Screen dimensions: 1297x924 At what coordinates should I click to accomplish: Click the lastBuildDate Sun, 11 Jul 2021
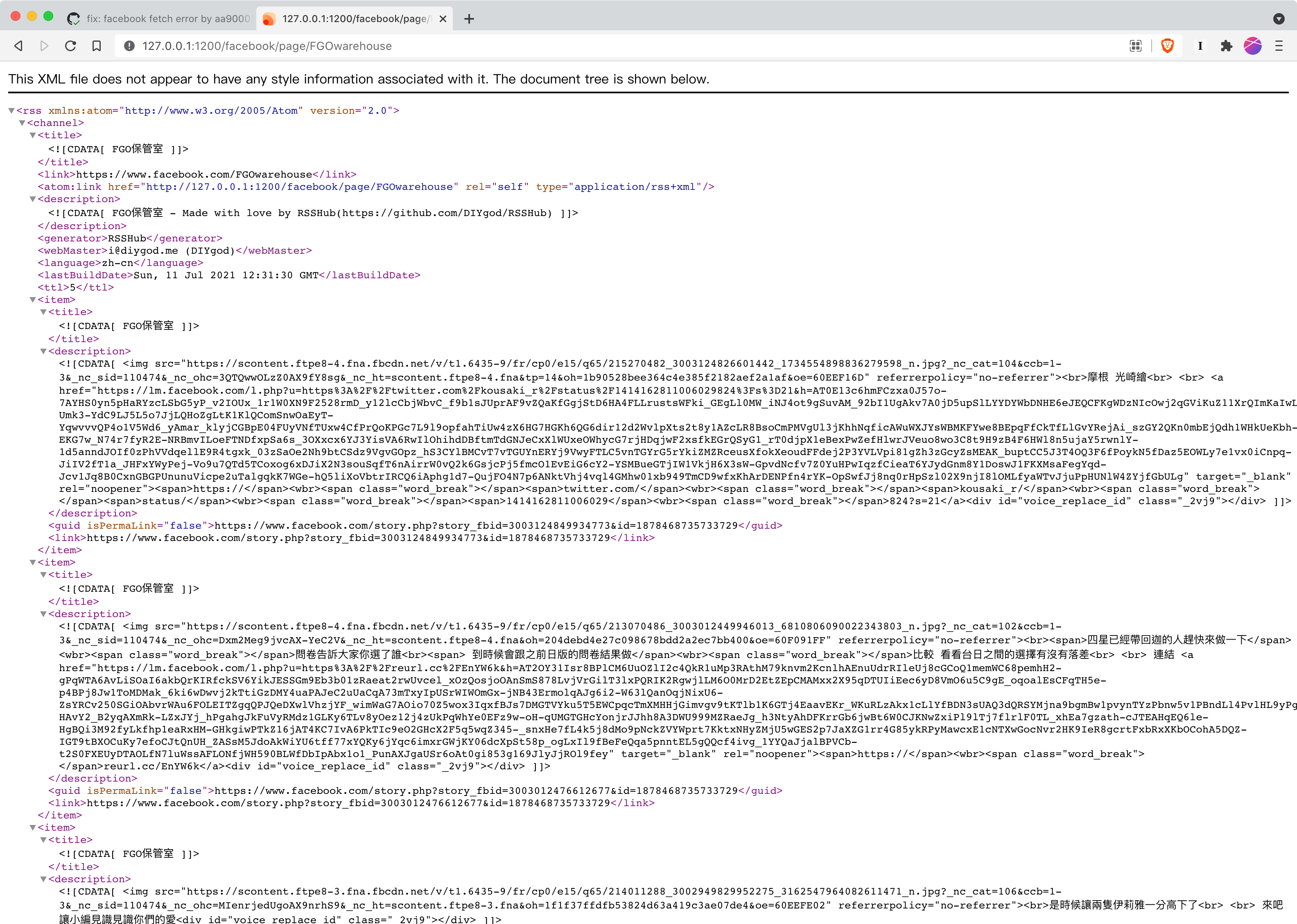pos(226,275)
